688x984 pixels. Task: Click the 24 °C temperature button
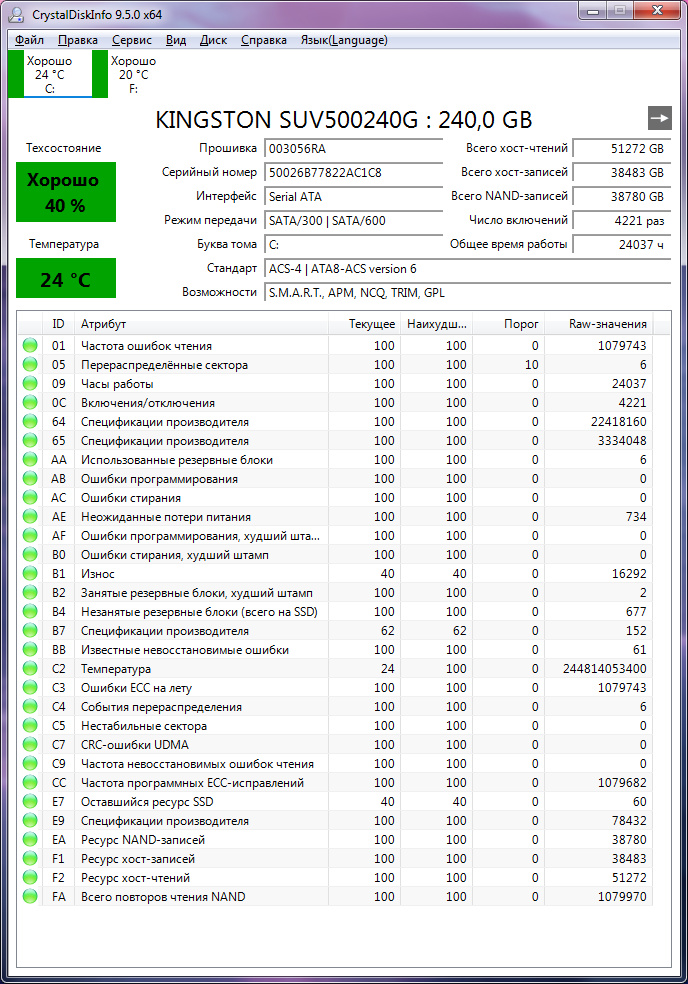[x=66, y=278]
